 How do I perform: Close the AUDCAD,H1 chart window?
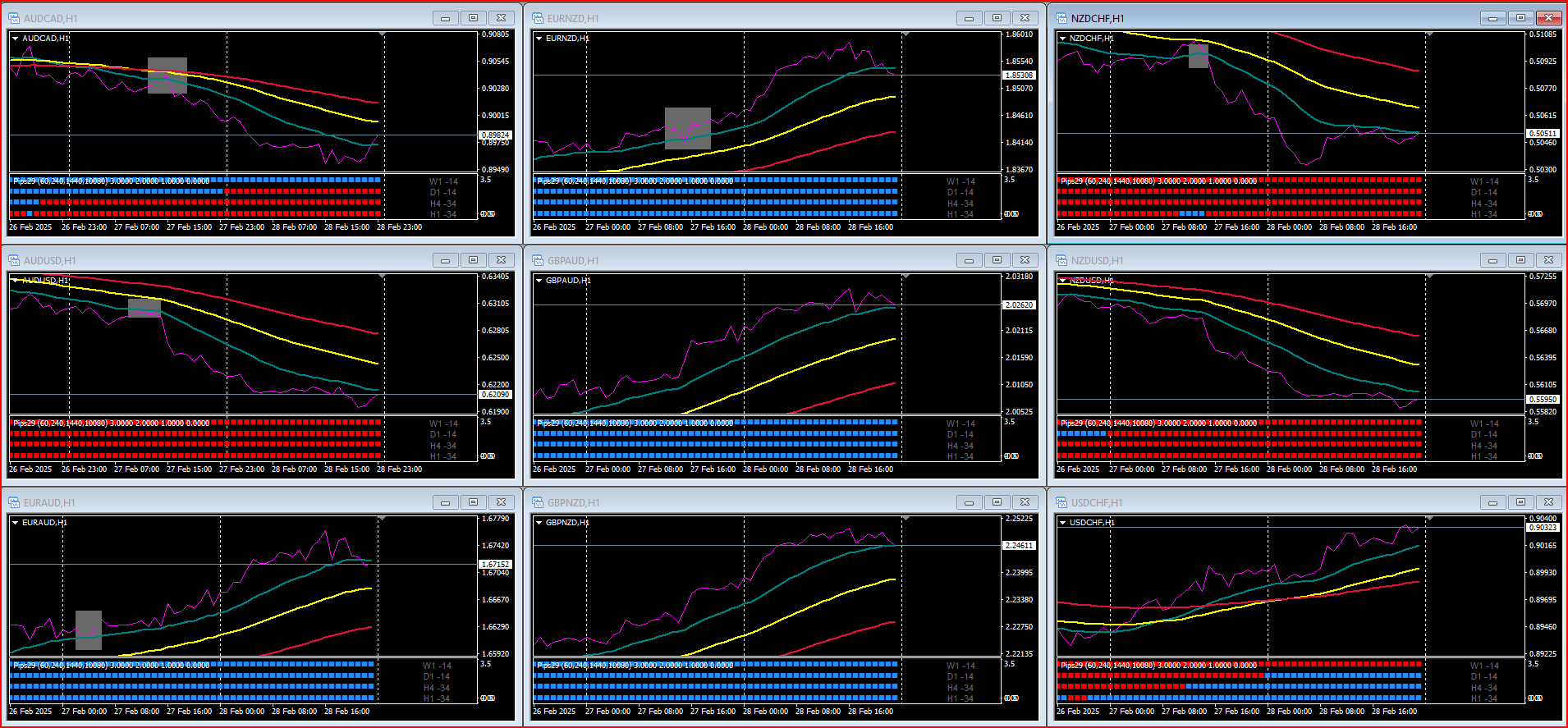[x=501, y=18]
